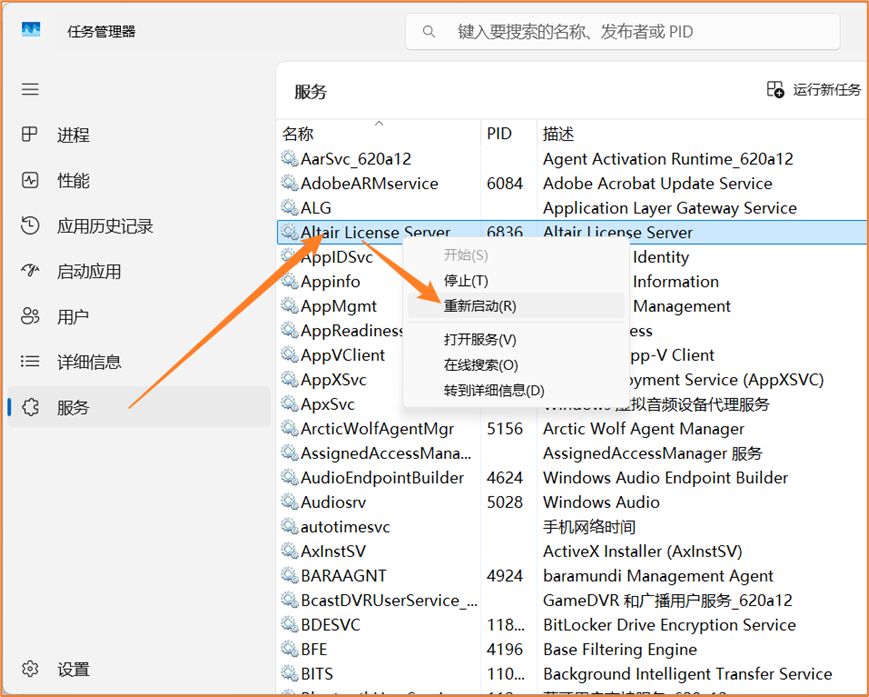869x697 pixels.
Task: Sort services by the 名称 column header
Action: tap(298, 134)
